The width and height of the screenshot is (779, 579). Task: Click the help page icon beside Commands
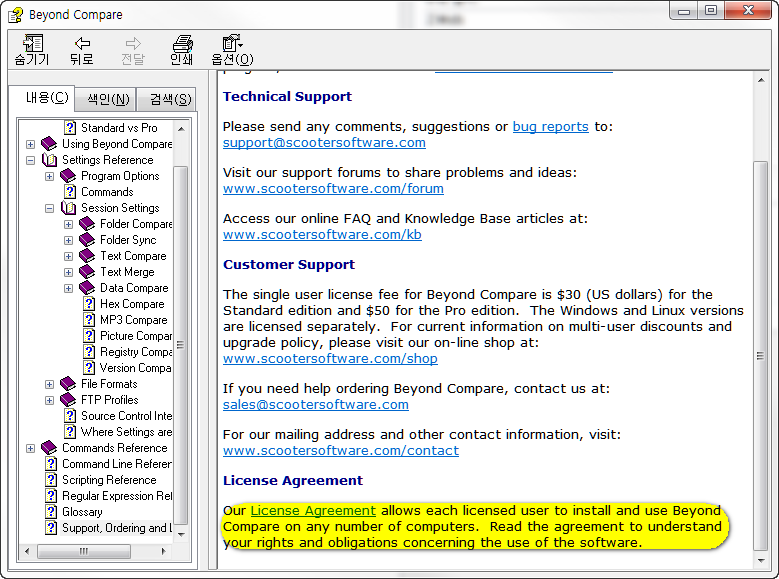coord(70,192)
